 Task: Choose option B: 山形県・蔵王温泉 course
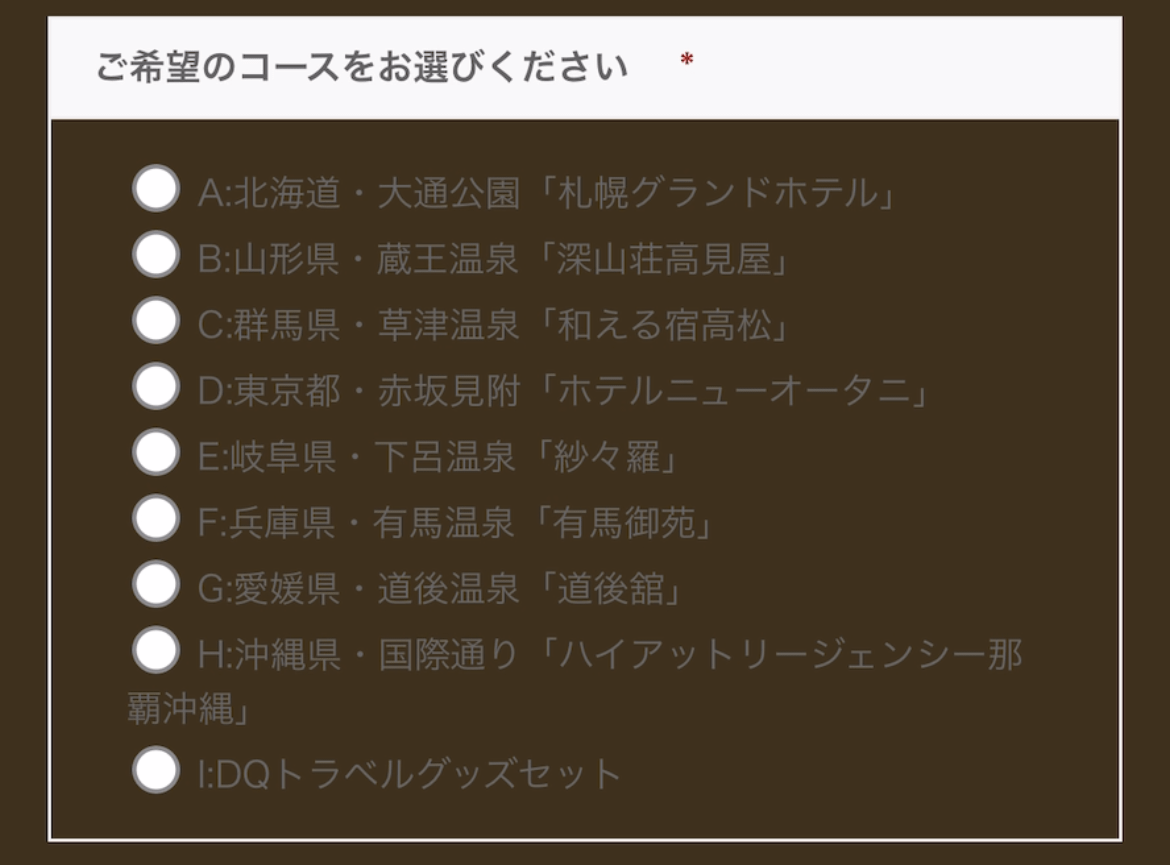(x=155, y=252)
